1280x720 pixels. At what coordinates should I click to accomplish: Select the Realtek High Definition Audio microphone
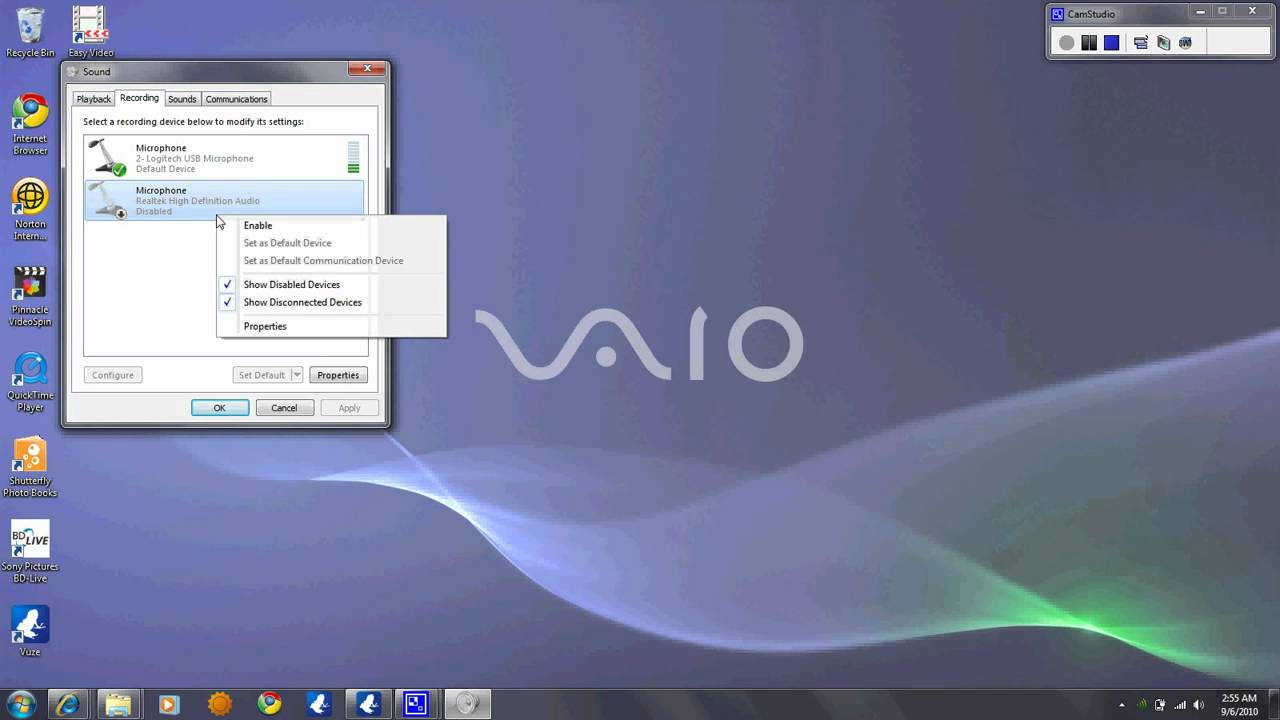coord(225,200)
